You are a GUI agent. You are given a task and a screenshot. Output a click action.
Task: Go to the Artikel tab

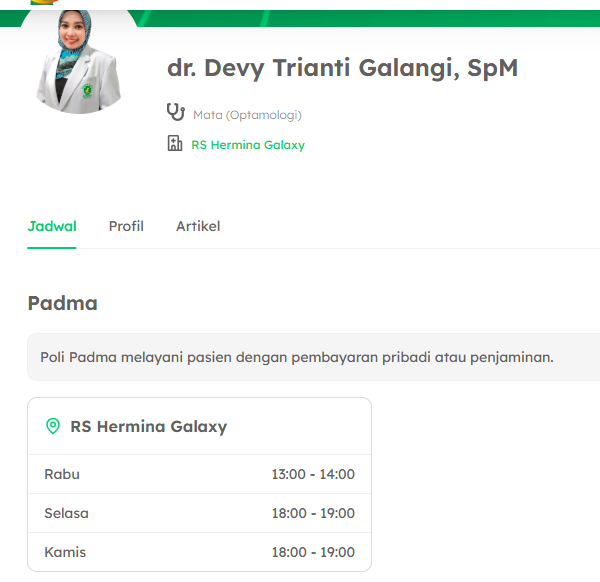pyautogui.click(x=198, y=226)
